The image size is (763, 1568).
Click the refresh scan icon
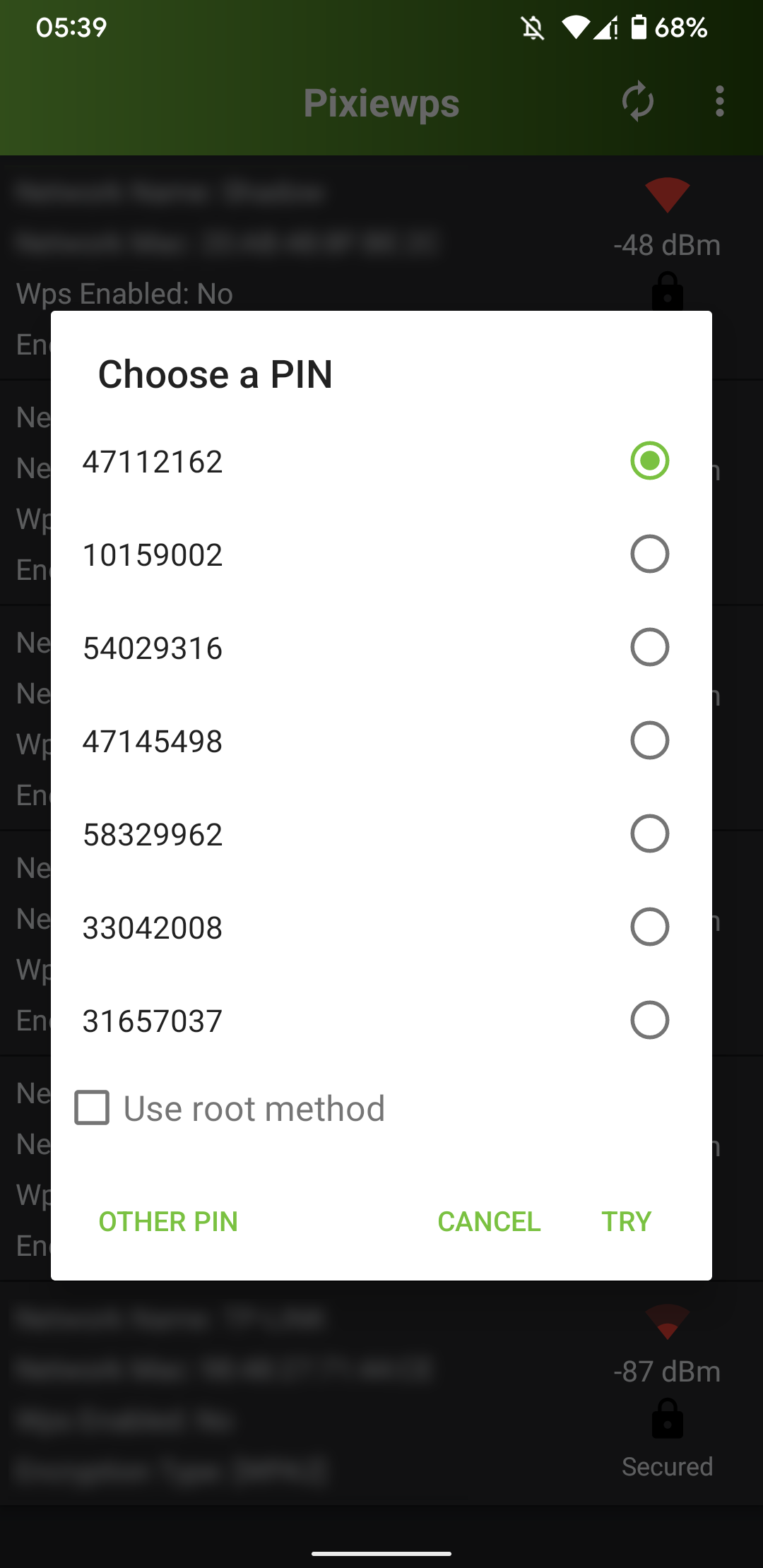pyautogui.click(x=638, y=102)
